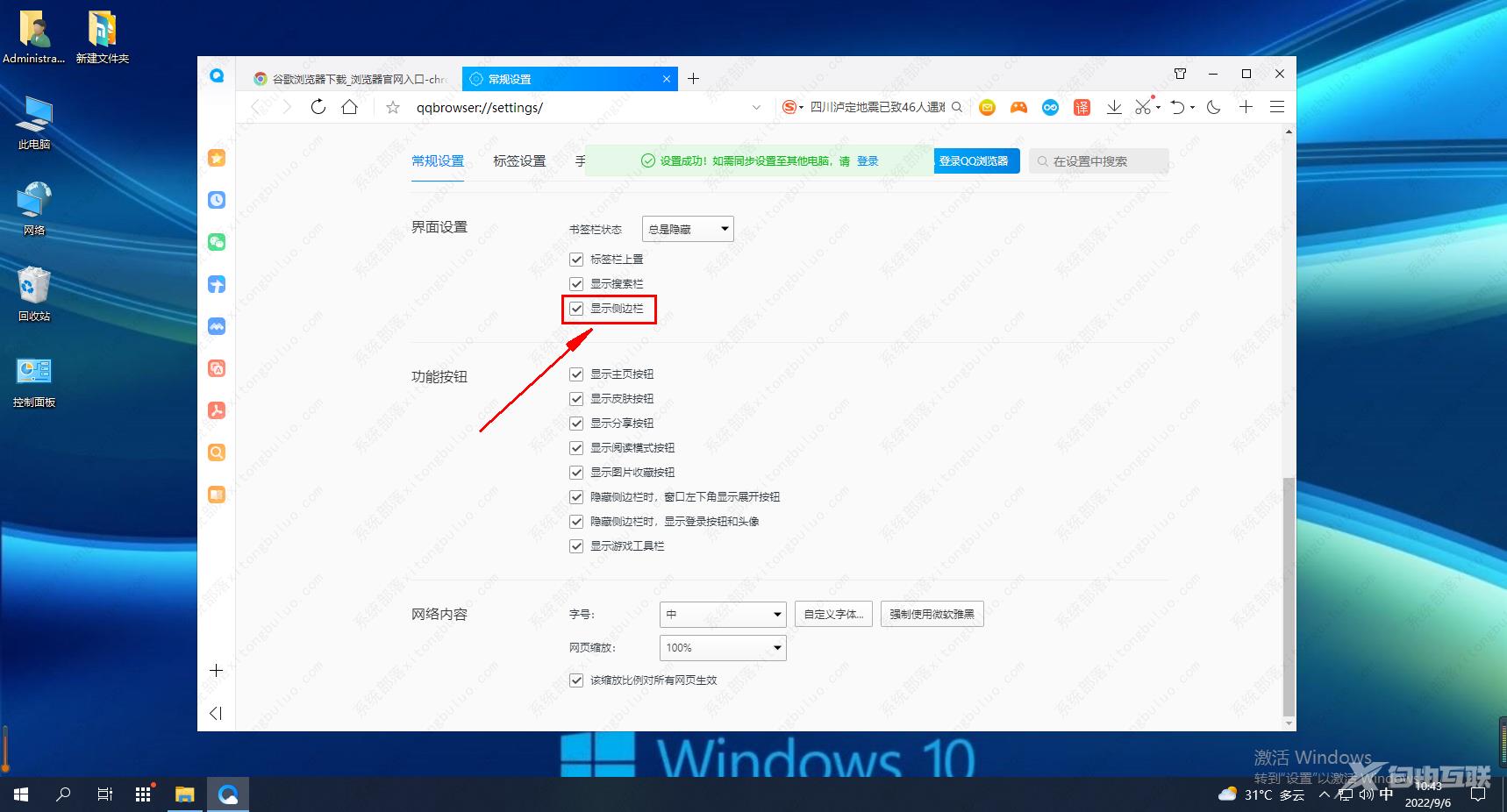Open the Sogou search engine selector dropdown
Screen dimensions: 1507x812
(x=793, y=107)
